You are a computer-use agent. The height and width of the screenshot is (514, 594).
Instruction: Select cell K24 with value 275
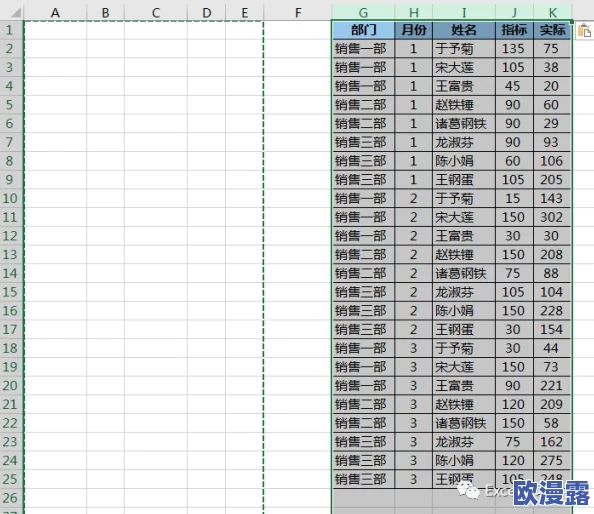[552, 461]
